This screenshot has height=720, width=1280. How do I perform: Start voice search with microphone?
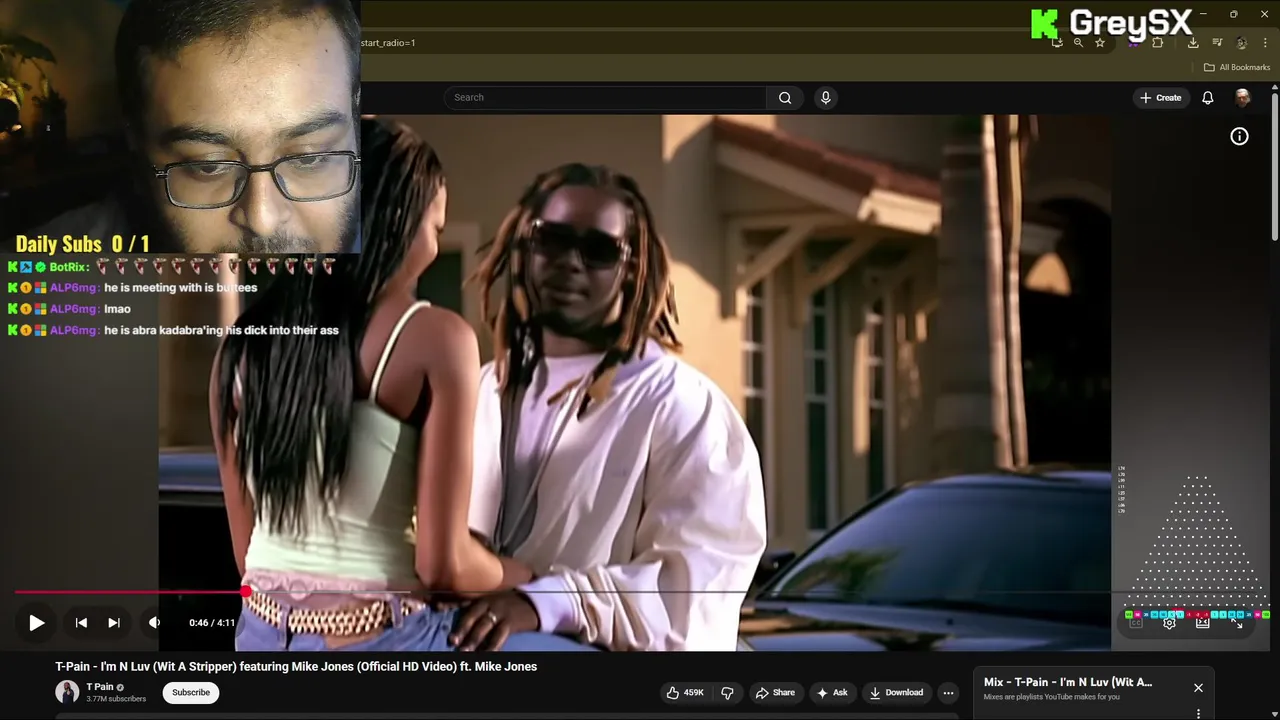[x=825, y=97]
